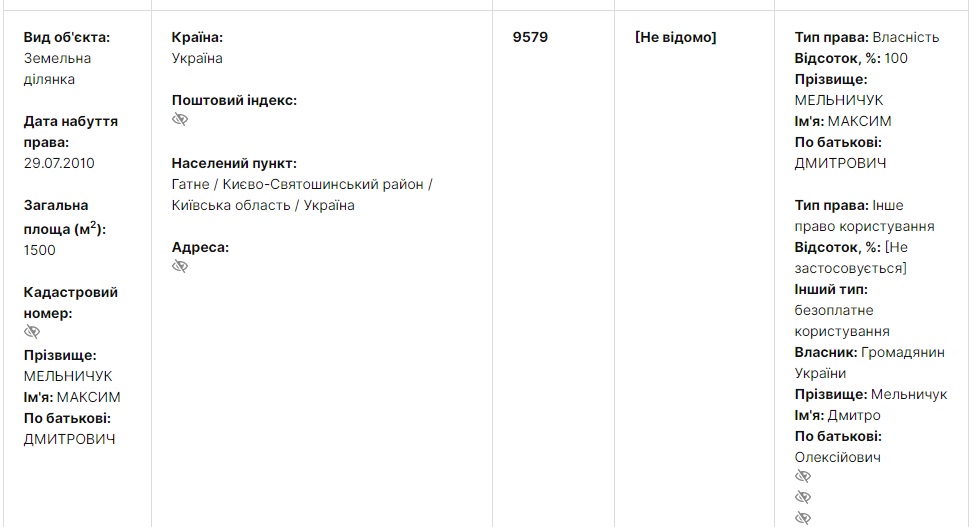Click the hidden-eye icon under Кадастровий номер
Screen dimensions: 976x527
click(32, 332)
